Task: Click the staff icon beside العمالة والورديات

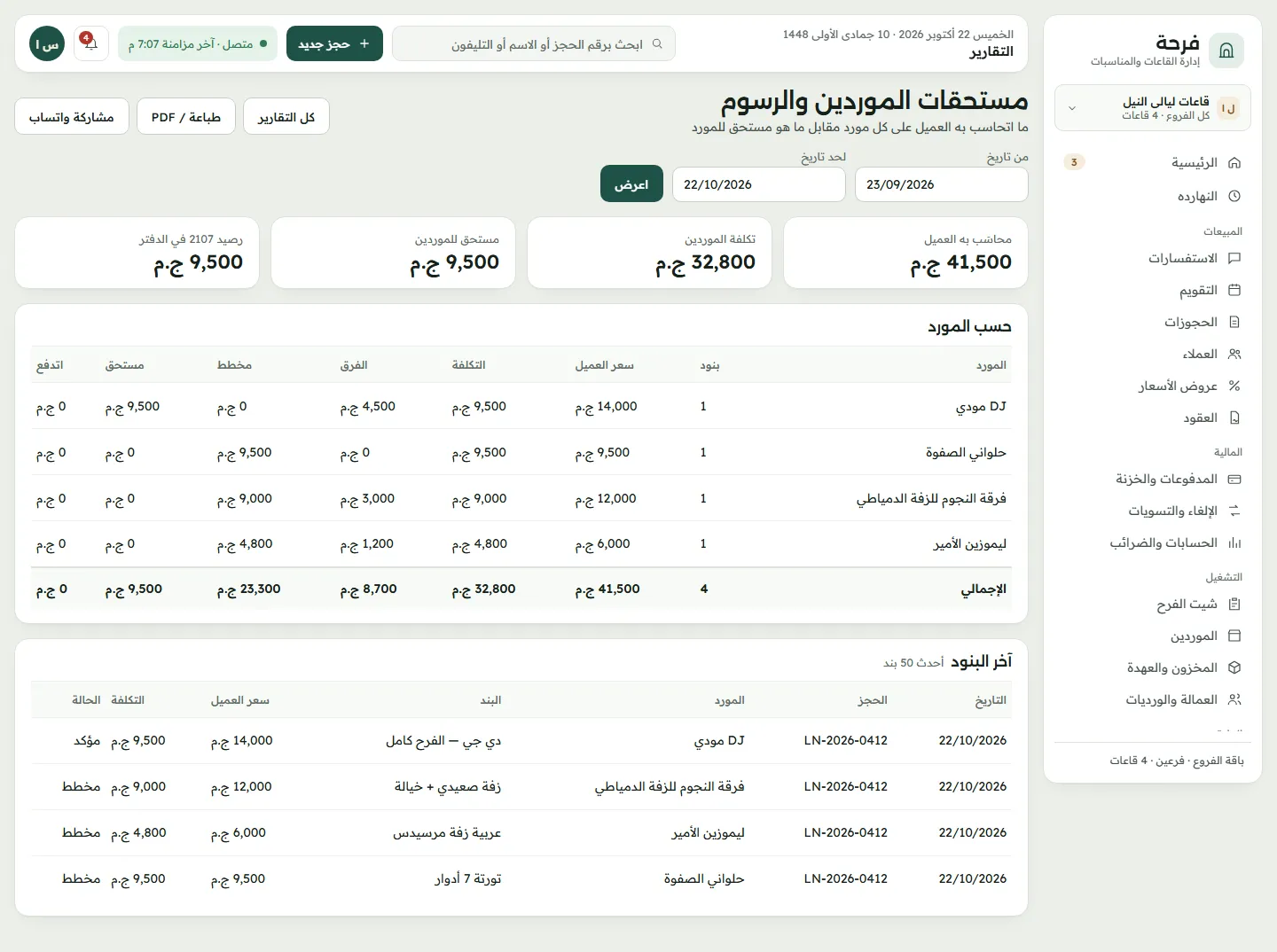Action: [1234, 699]
